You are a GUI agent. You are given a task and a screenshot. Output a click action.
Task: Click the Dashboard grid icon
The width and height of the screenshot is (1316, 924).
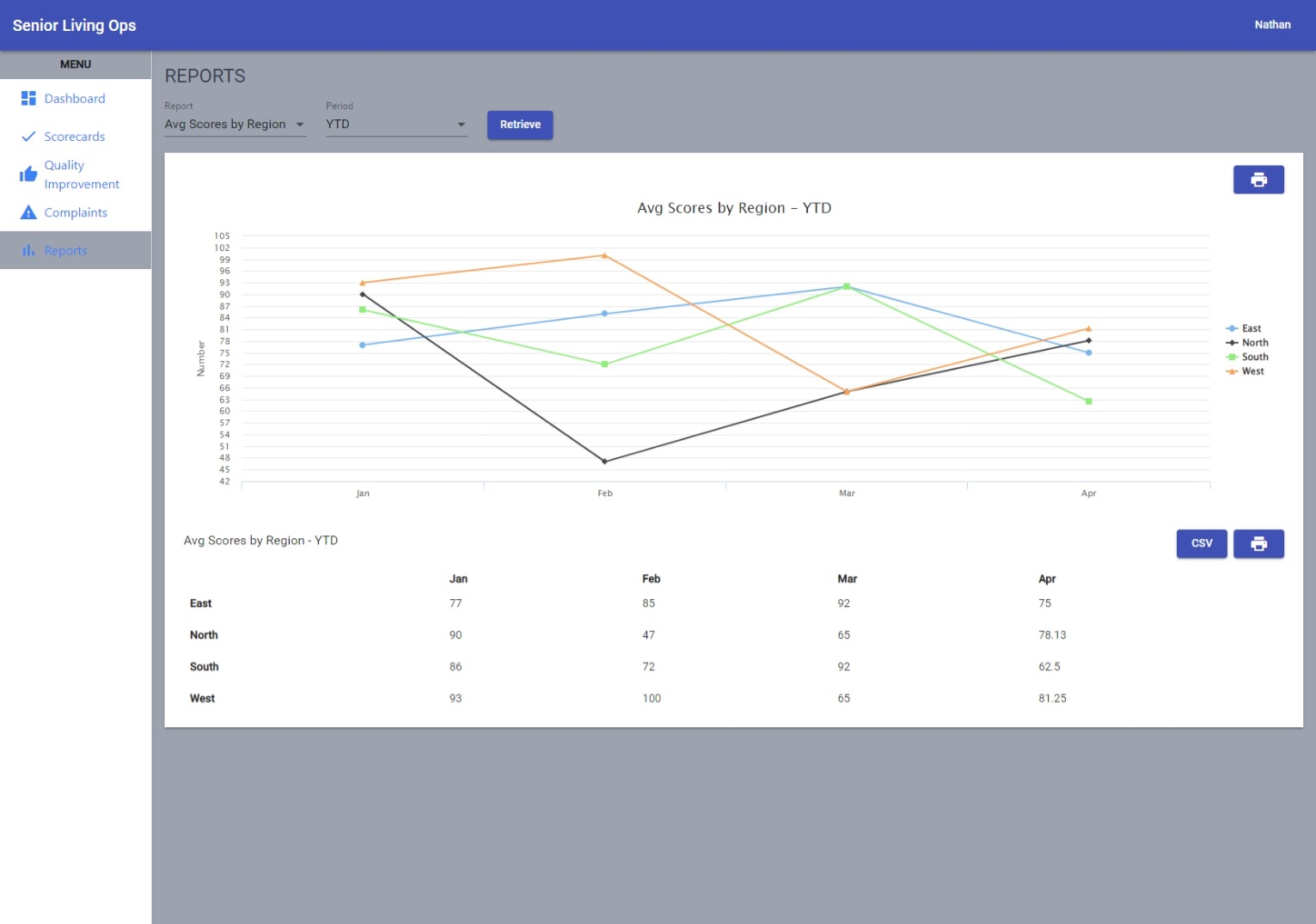point(28,99)
